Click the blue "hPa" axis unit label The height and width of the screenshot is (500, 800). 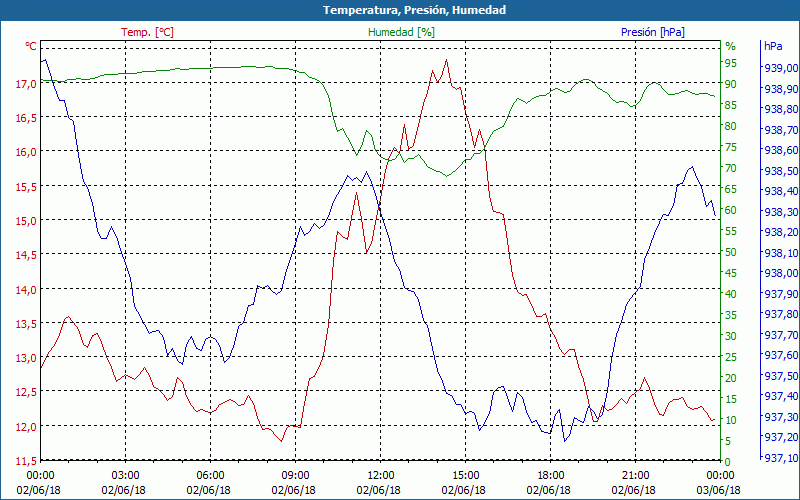coord(773,46)
